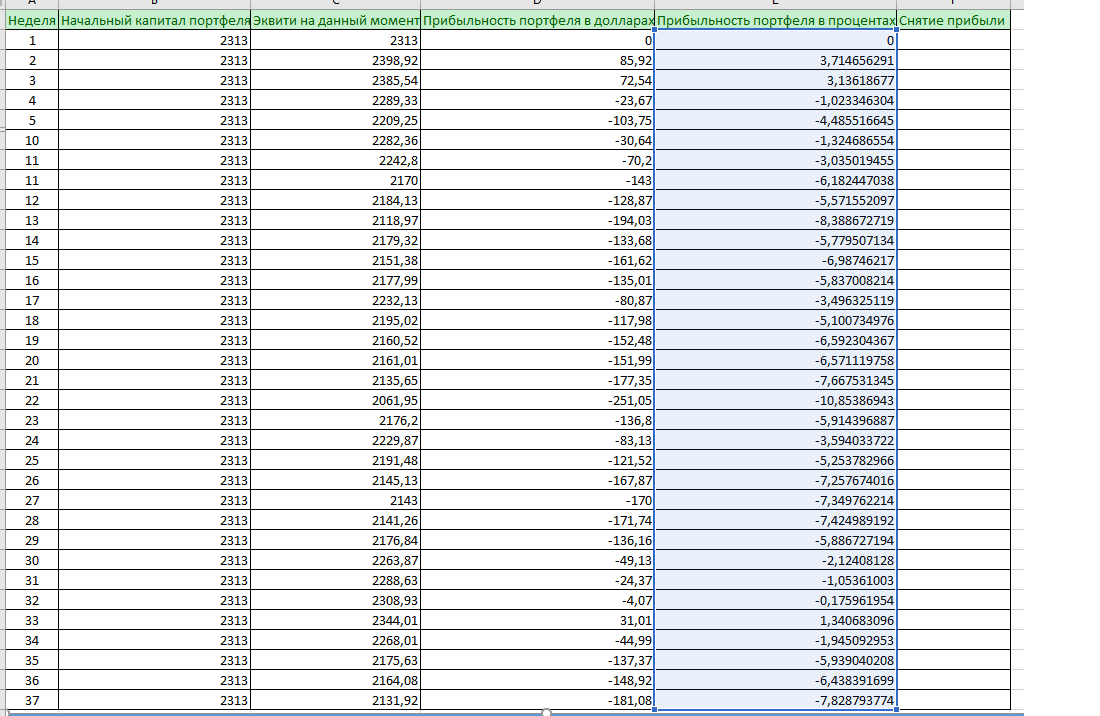Click the "Прибыльность портфеля в долларах" header cell

538,21
